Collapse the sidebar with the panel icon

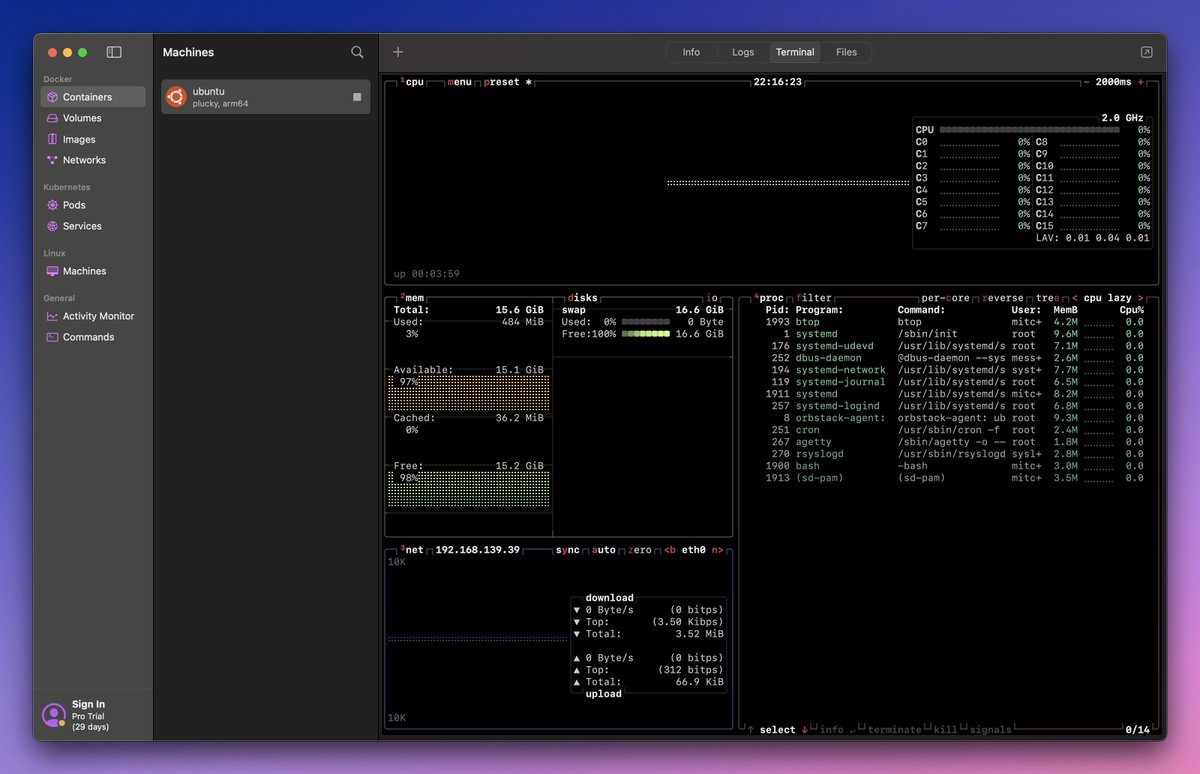click(x=114, y=52)
